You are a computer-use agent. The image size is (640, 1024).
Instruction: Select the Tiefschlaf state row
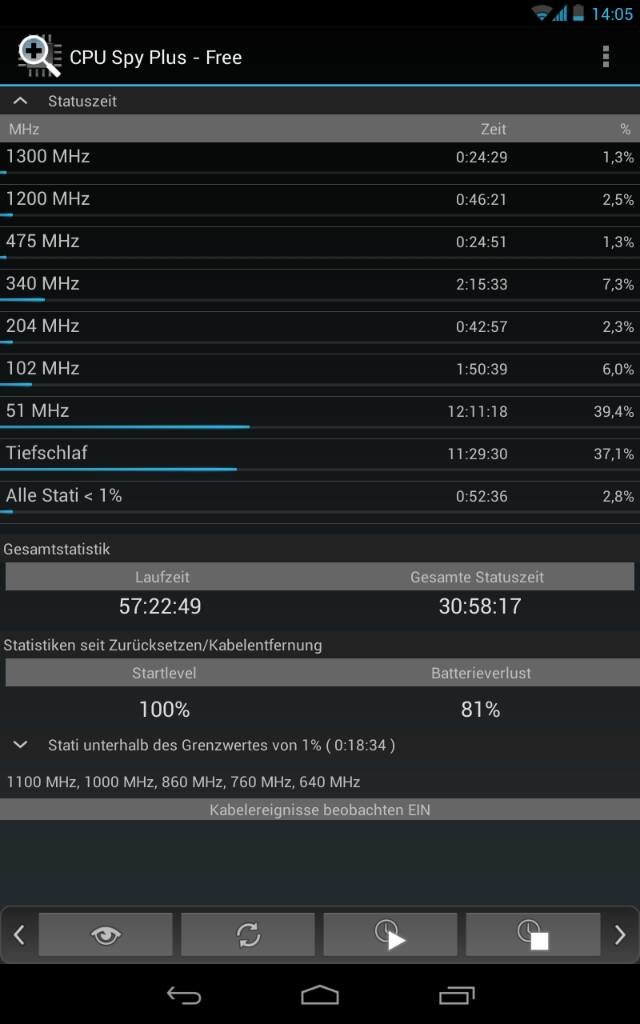click(x=320, y=460)
